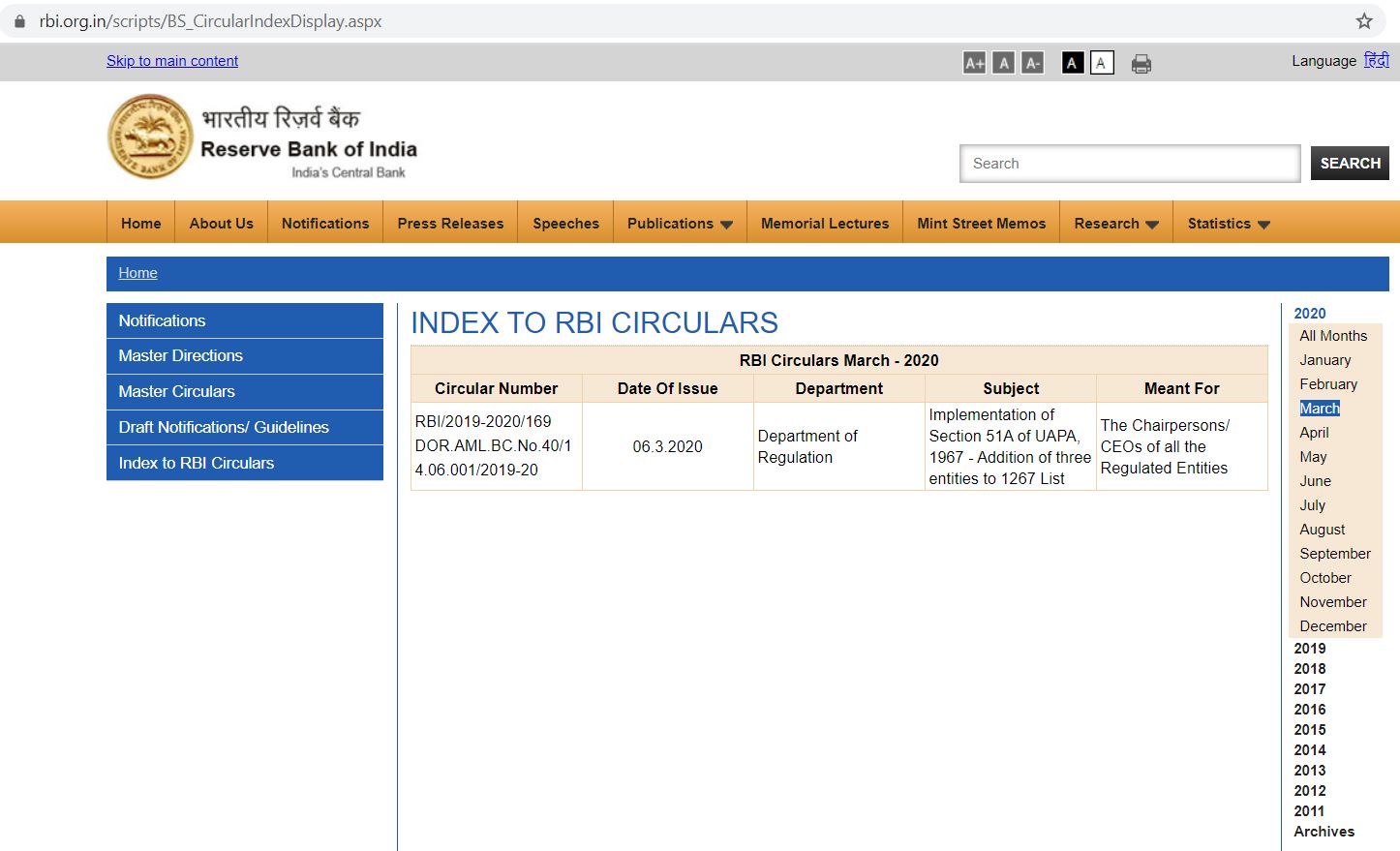Expand the 2019 year section
Viewport: 1400px width, 851px height.
pos(1310,649)
